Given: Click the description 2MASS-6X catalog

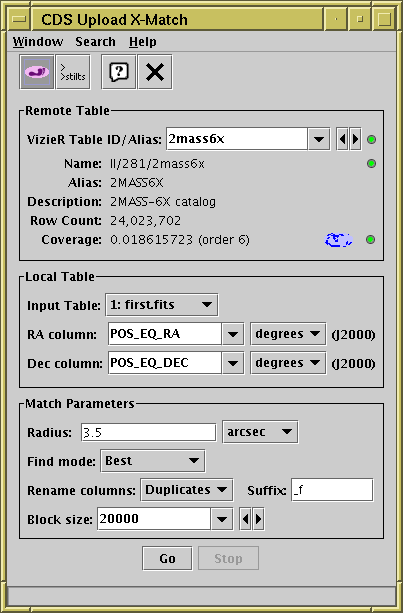Looking at the screenshot, I should pos(163,202).
